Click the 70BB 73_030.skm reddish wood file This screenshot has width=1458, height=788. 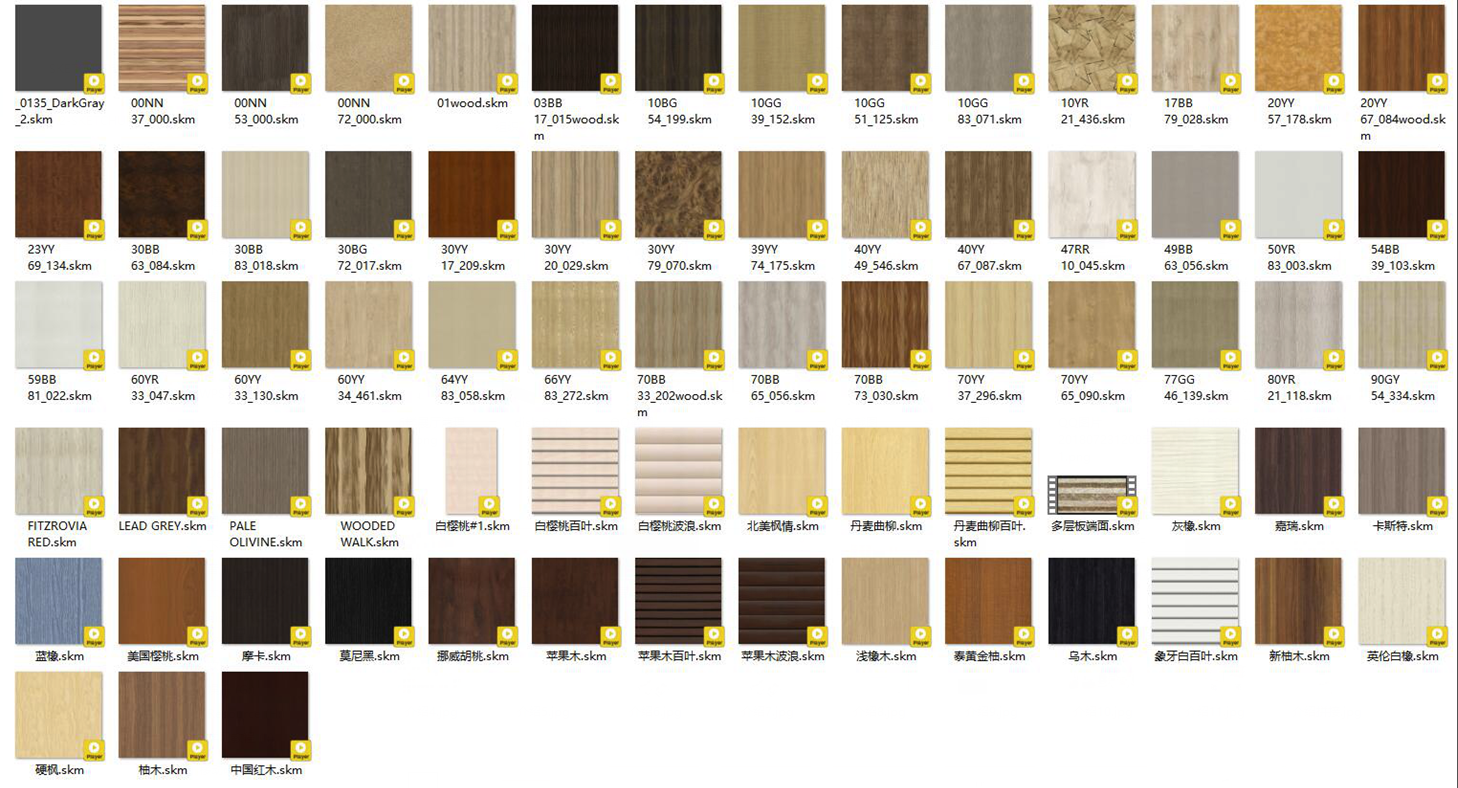pos(885,325)
